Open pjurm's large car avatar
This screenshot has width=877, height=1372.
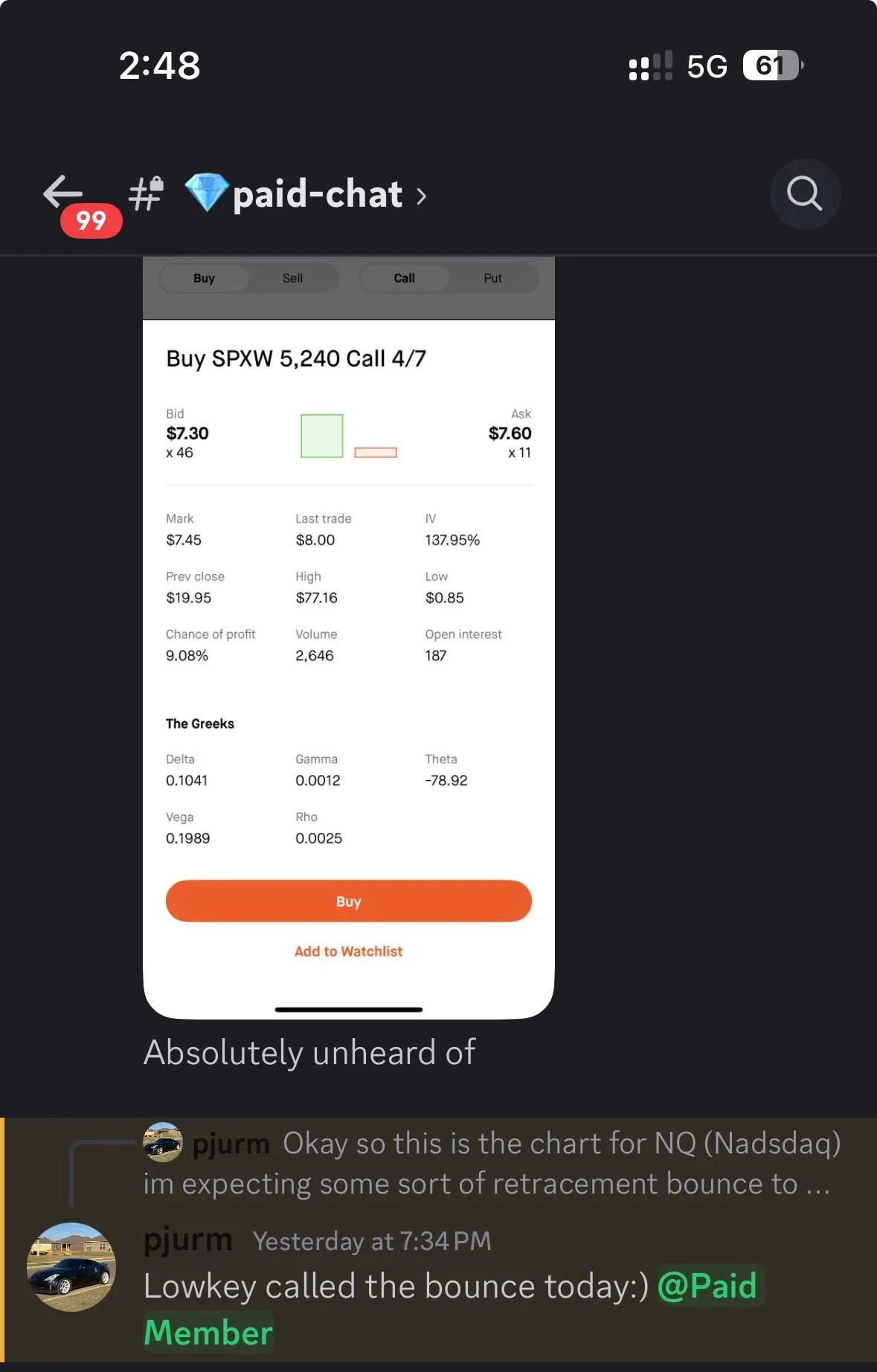coord(71,1266)
